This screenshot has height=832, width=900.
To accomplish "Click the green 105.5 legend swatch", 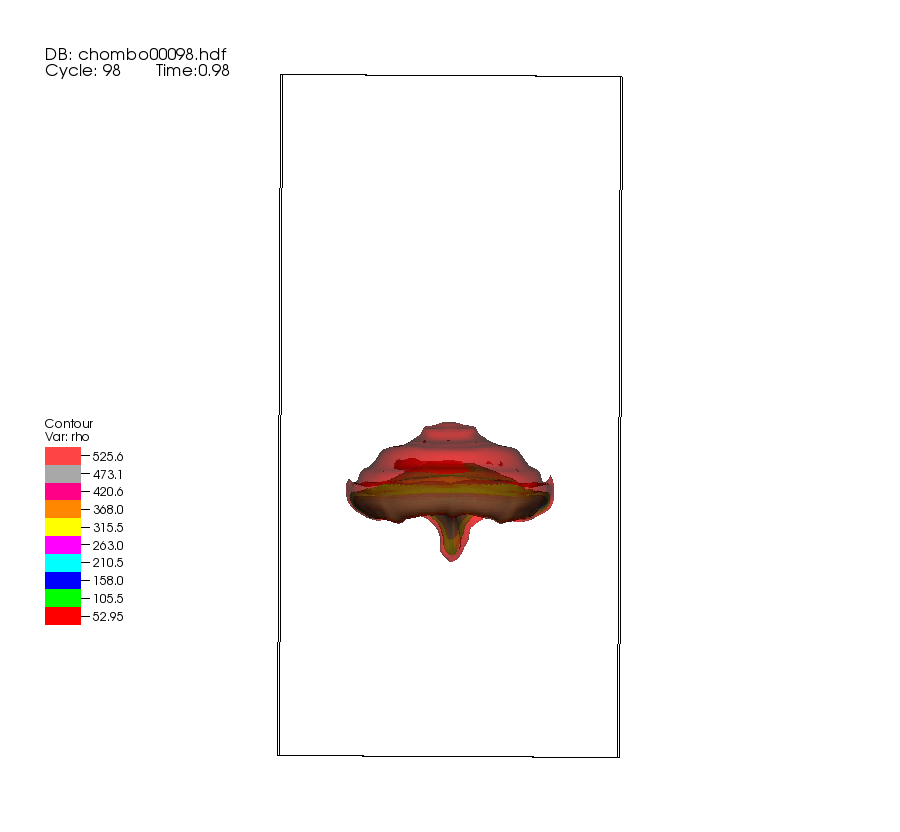I will point(62,598).
